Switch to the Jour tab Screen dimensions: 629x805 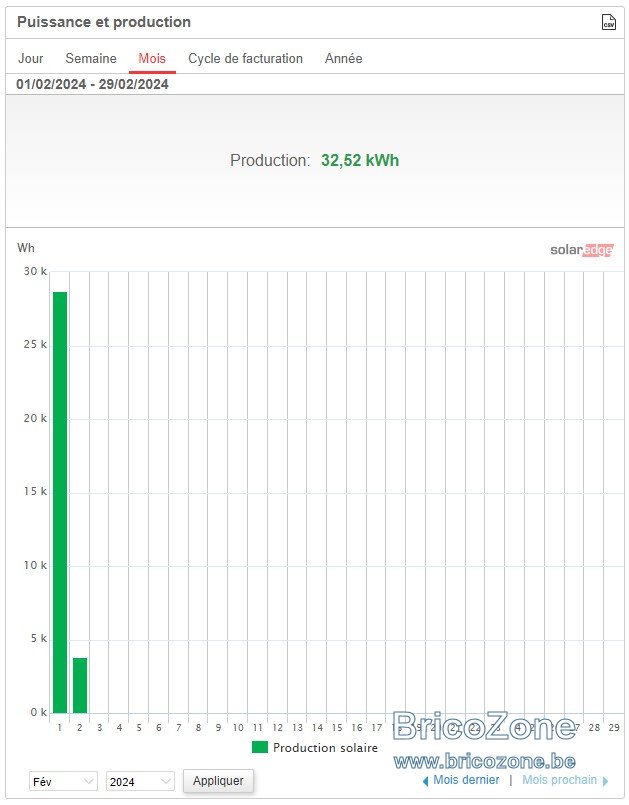click(x=31, y=59)
